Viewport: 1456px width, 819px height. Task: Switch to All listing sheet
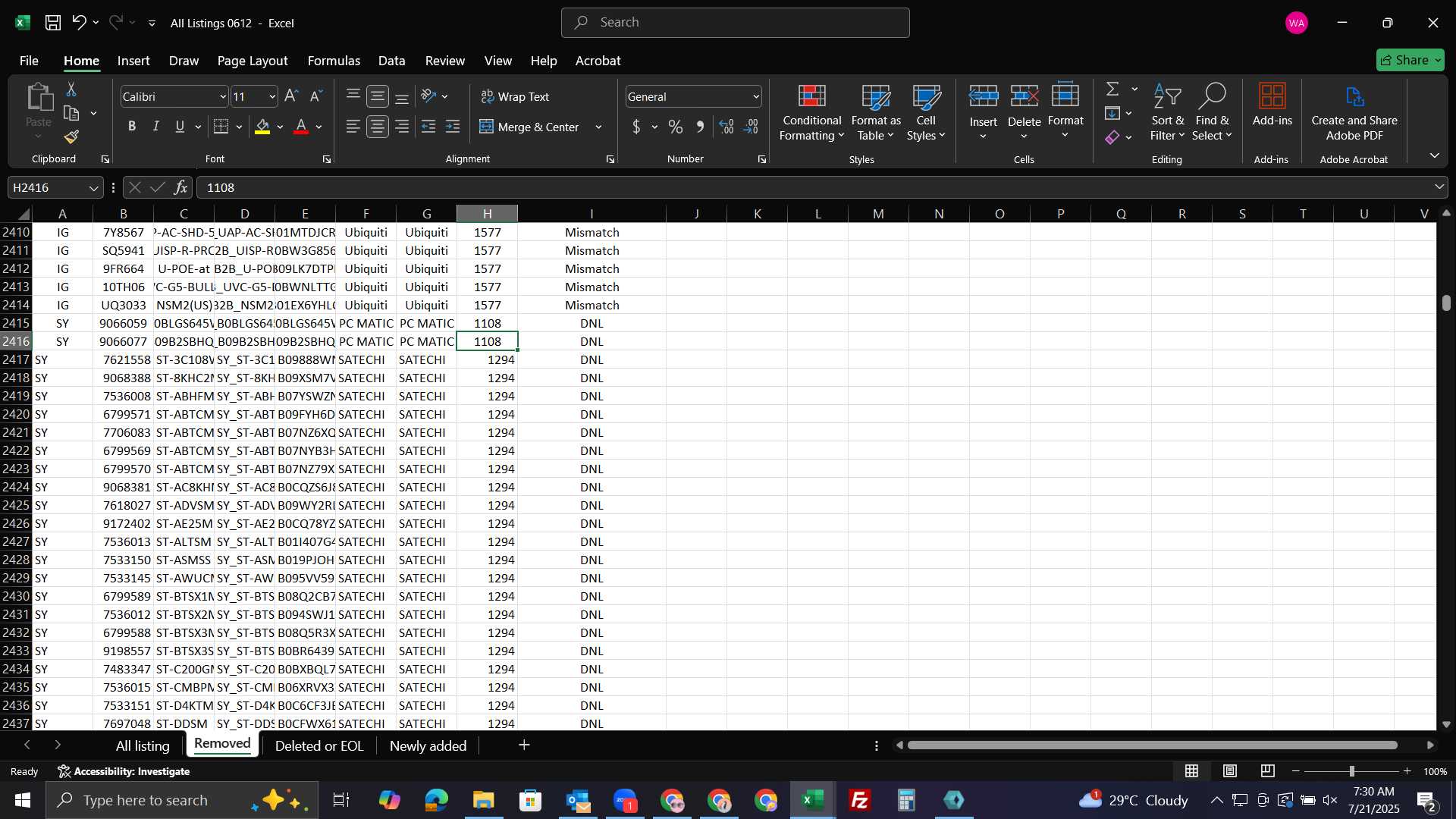coord(143,746)
